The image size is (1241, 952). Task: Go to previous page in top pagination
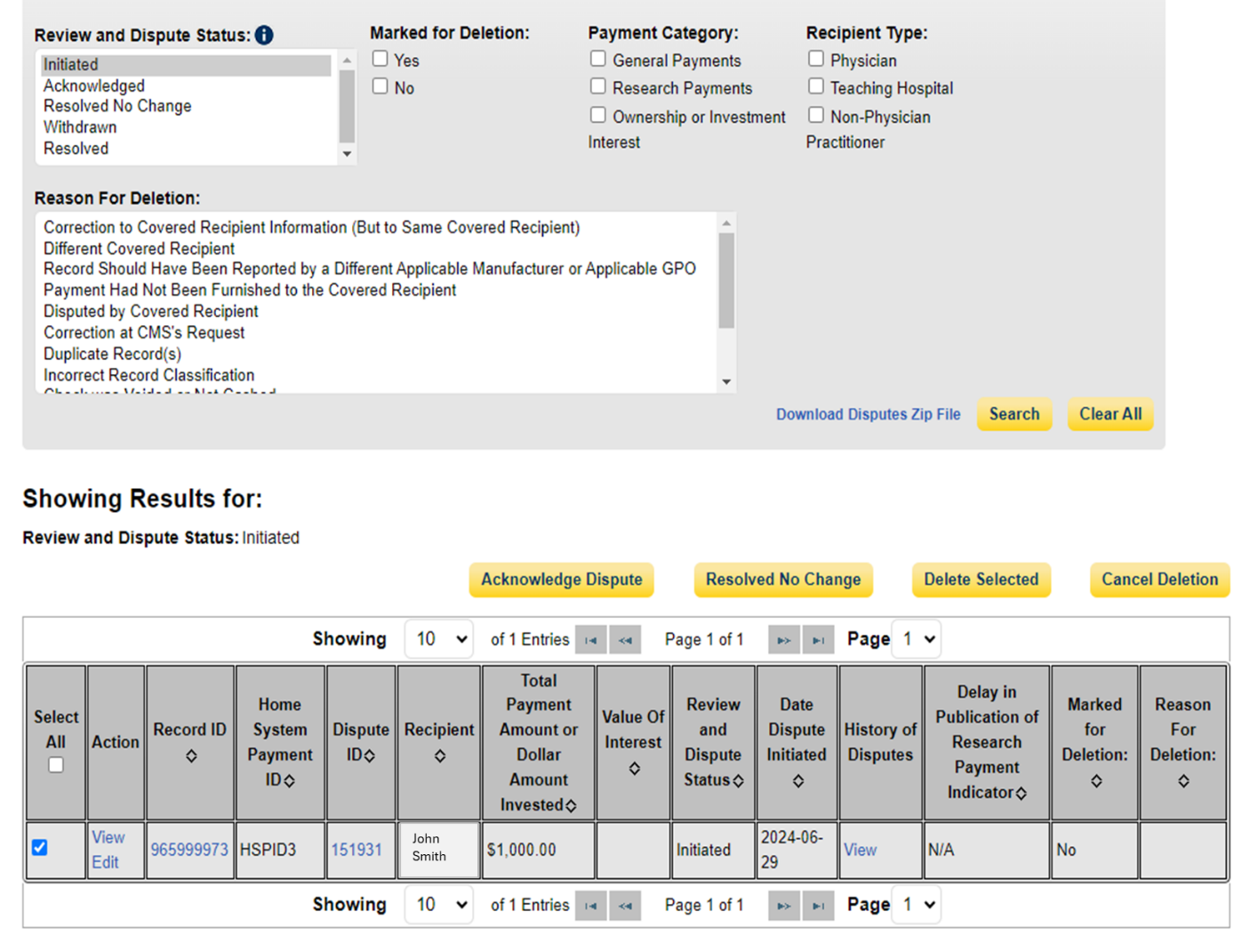625,640
